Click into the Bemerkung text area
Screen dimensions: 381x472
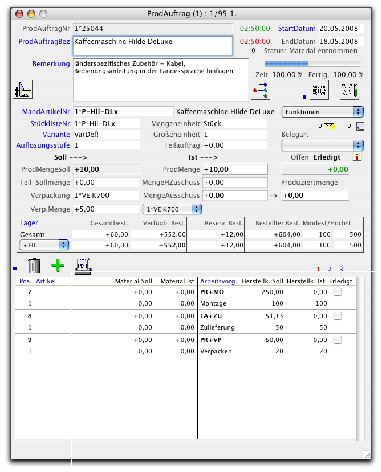tap(161, 80)
